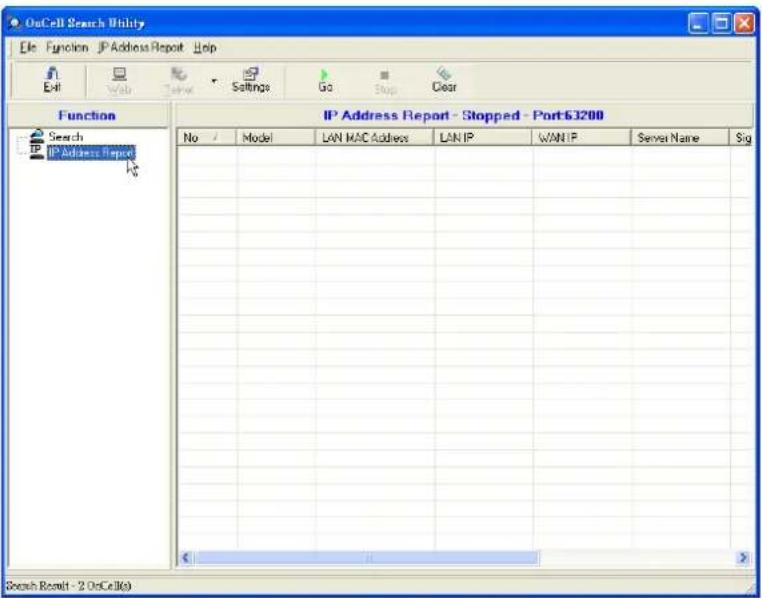This screenshot has width=762, height=598.
Task: Click the horizontal scrollbar thumb
Action: coord(366,558)
